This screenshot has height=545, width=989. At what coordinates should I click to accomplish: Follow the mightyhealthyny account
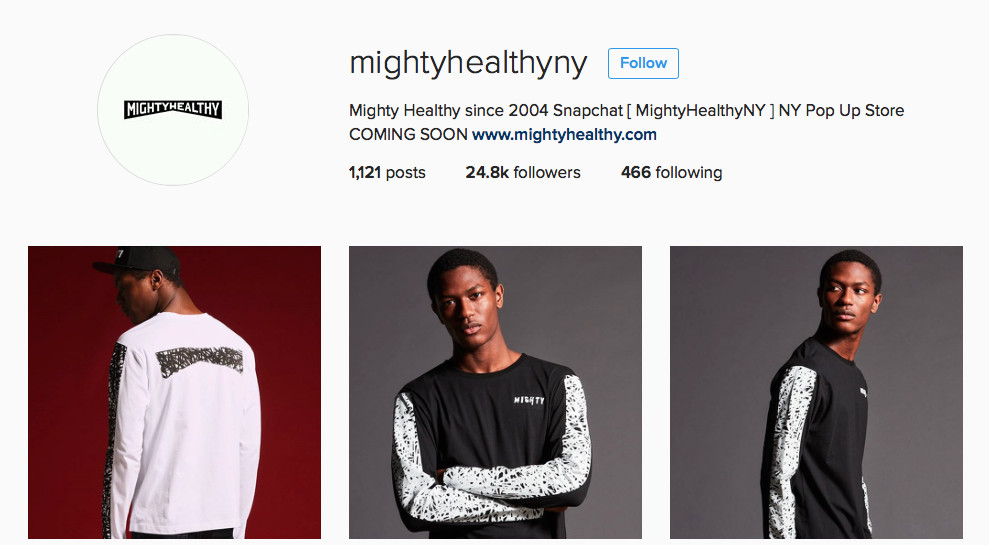click(x=643, y=63)
